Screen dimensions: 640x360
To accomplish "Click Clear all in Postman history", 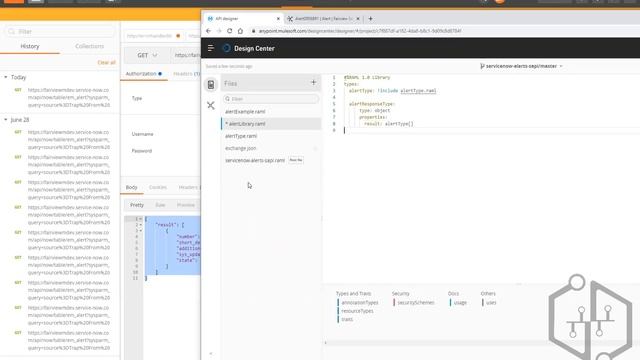I will (x=107, y=62).
